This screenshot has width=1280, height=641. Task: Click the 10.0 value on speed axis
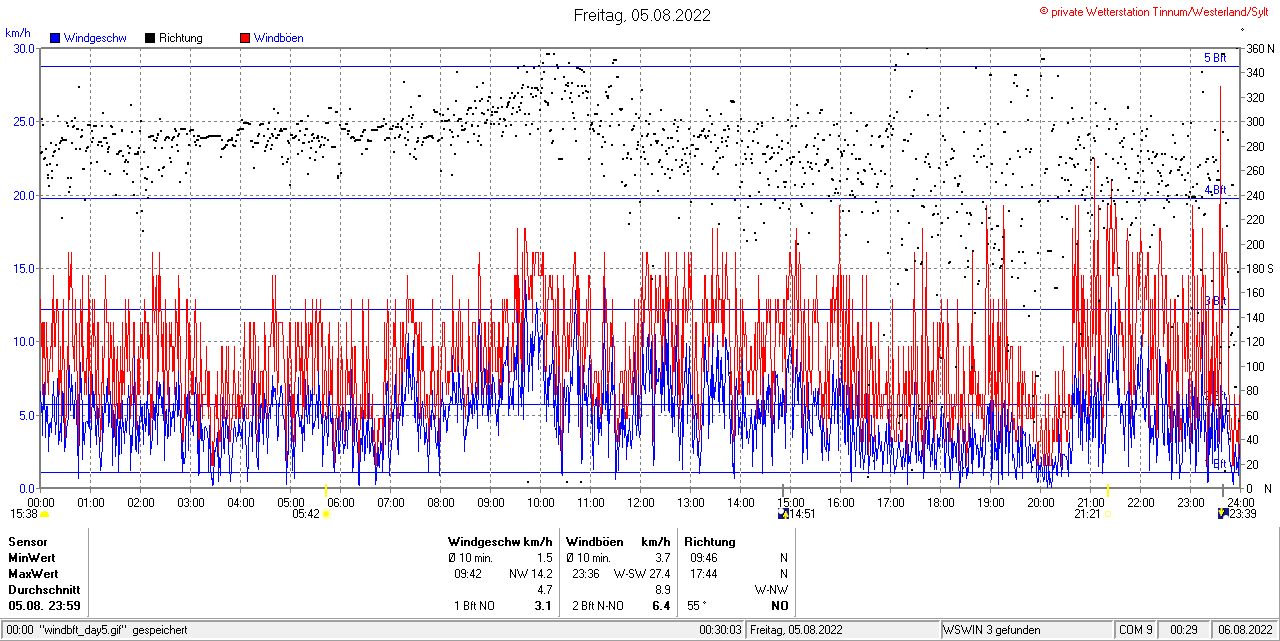pos(24,341)
